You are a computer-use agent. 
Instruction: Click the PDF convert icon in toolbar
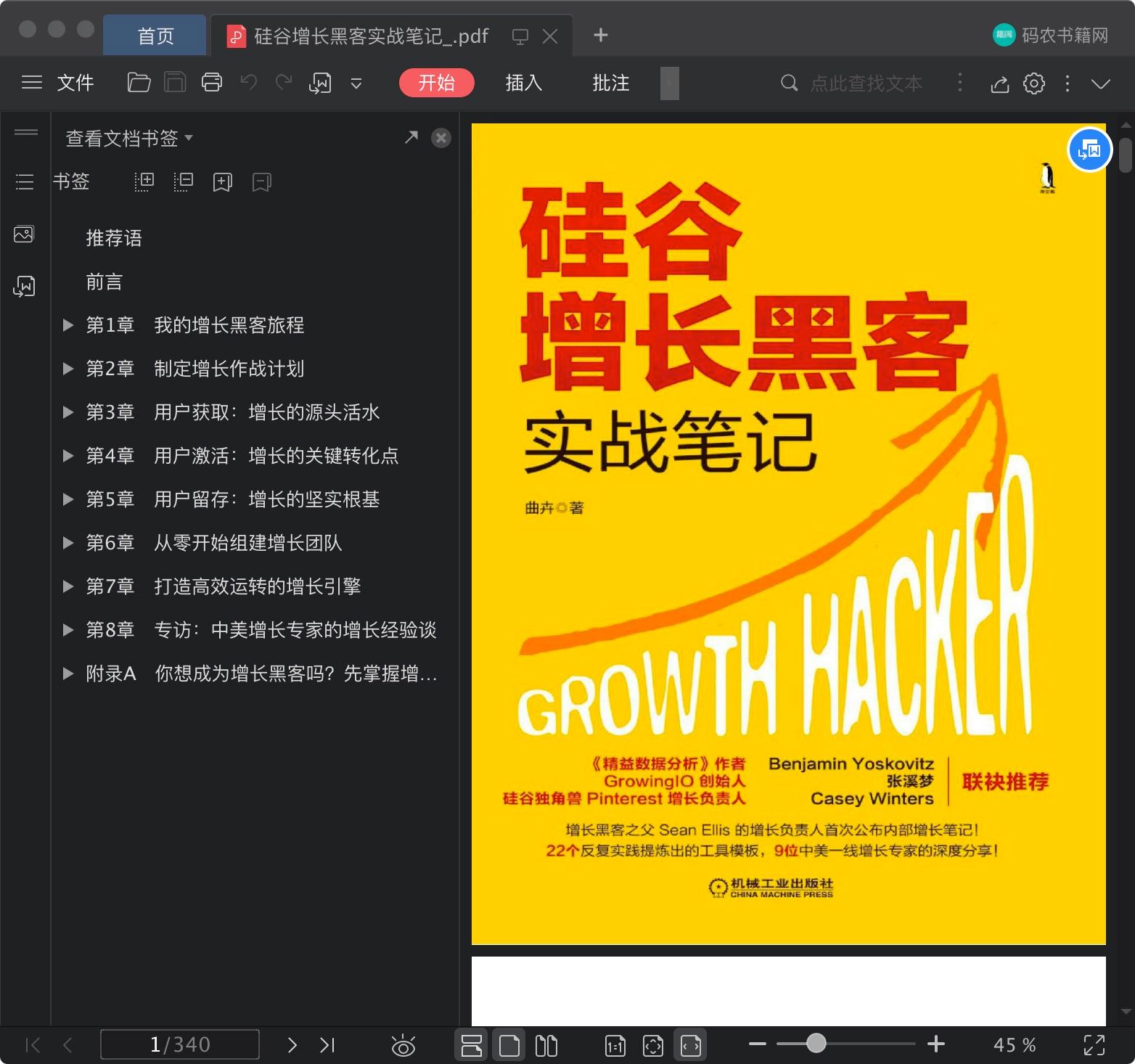[x=320, y=83]
